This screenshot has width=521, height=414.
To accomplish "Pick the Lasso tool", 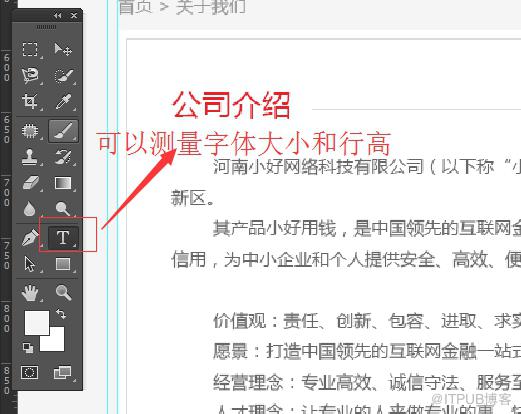I will (30, 76).
